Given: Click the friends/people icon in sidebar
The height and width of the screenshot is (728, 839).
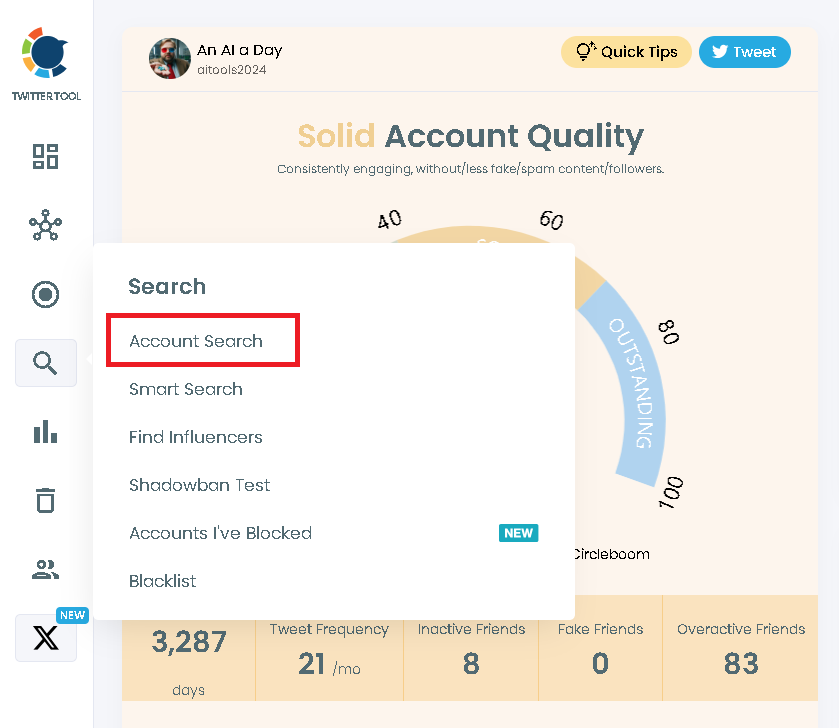Looking at the screenshot, I should pyautogui.click(x=45, y=568).
